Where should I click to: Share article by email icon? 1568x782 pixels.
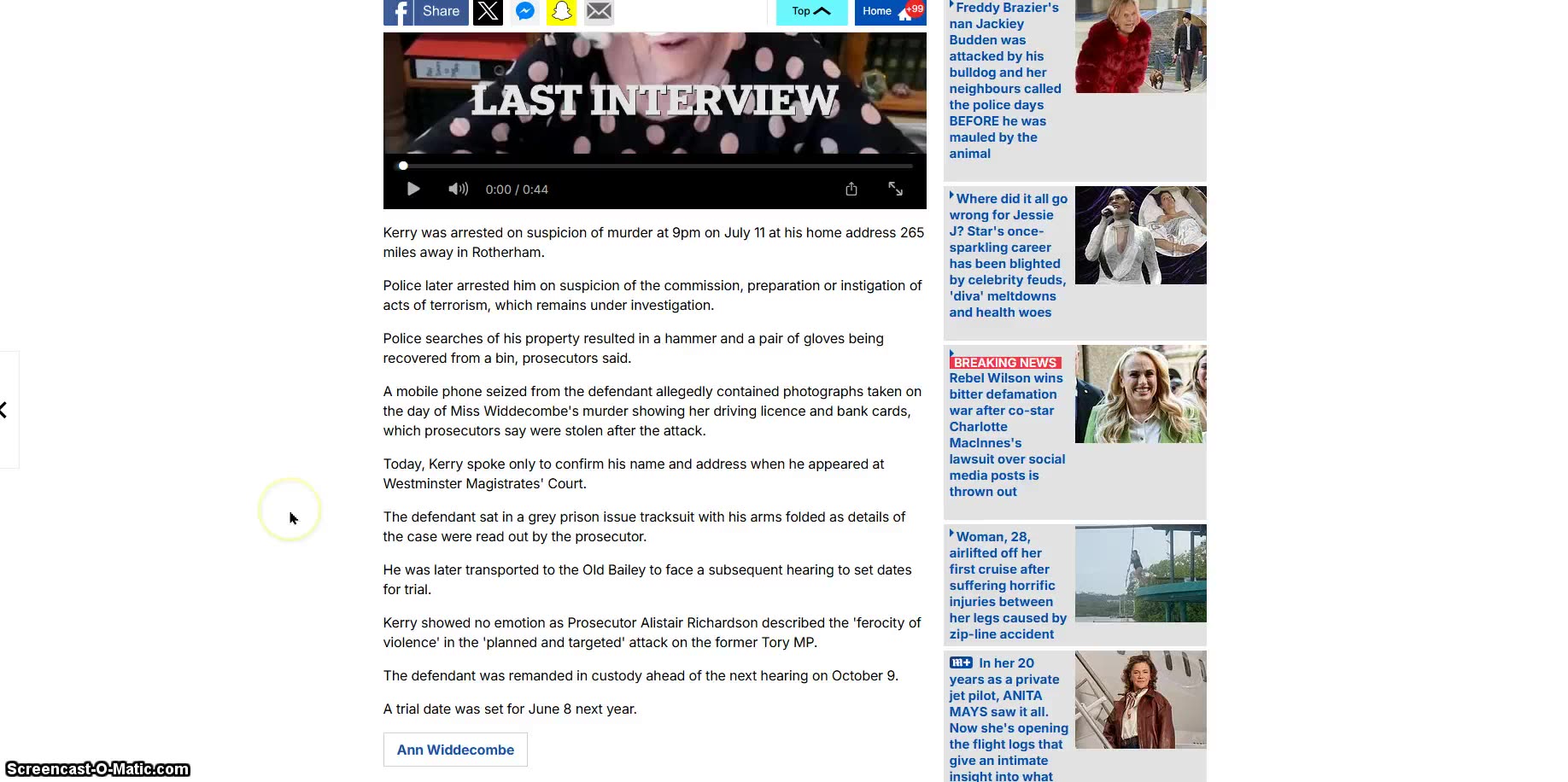click(x=599, y=12)
